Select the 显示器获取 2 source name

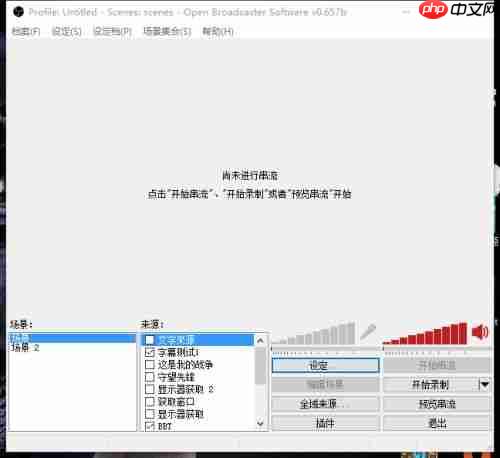pos(186,389)
